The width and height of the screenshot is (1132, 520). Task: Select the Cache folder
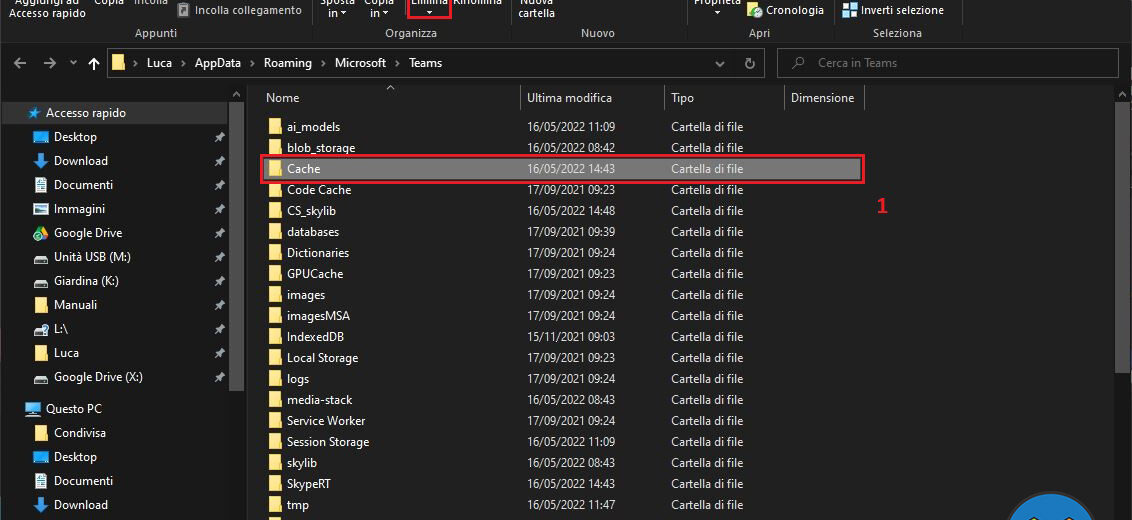coord(303,169)
